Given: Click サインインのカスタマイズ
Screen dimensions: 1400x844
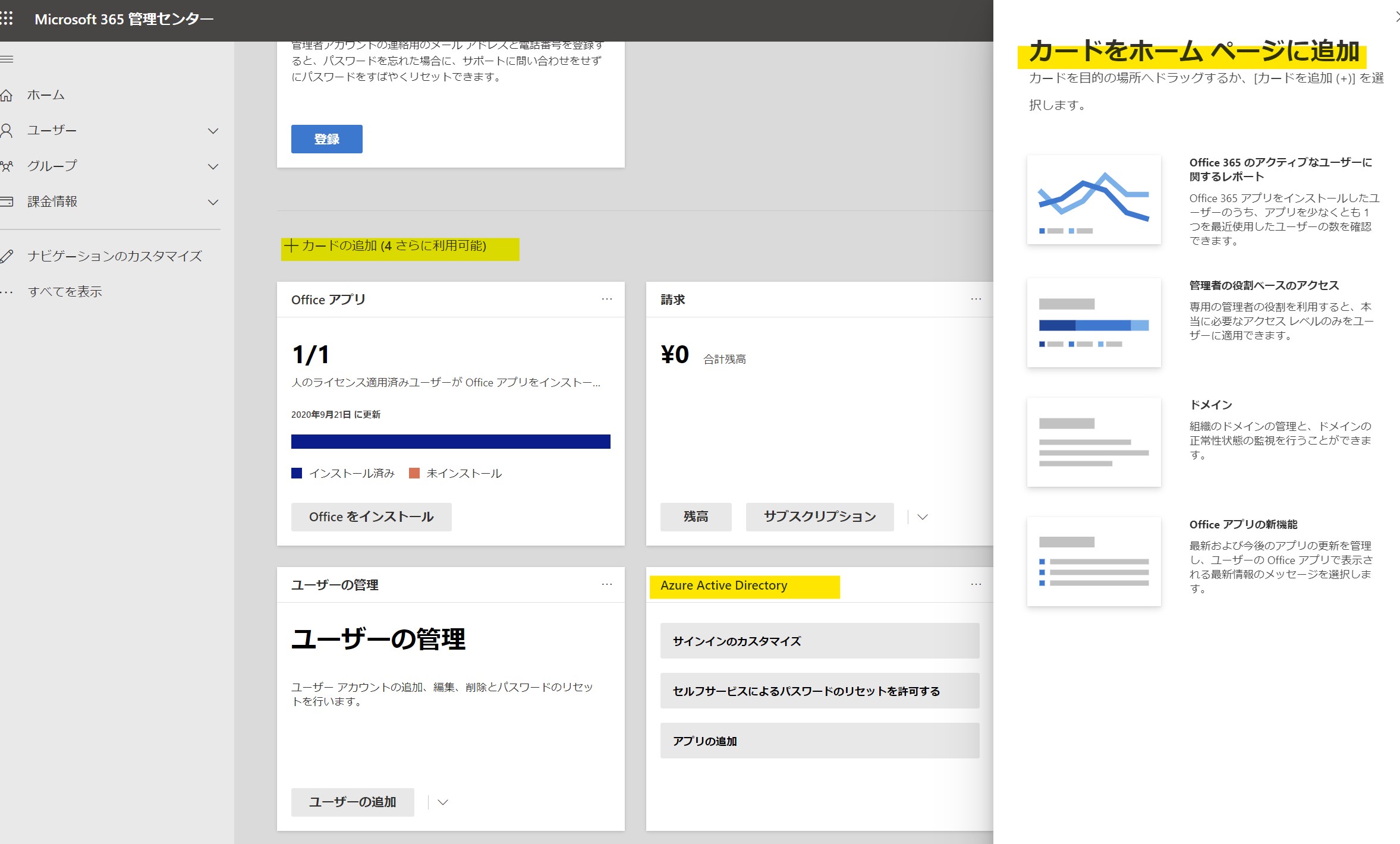Looking at the screenshot, I should [x=820, y=641].
